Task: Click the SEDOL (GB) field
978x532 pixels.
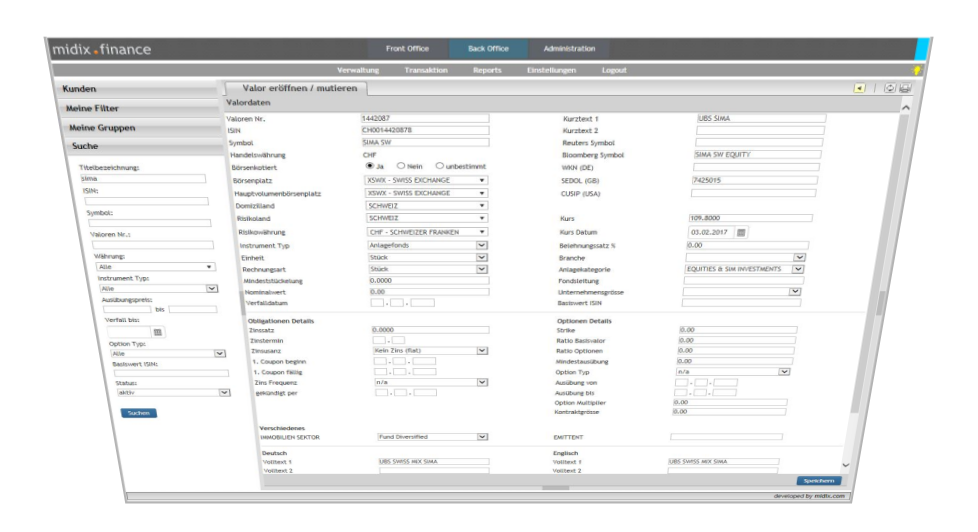Action: [x=755, y=180]
